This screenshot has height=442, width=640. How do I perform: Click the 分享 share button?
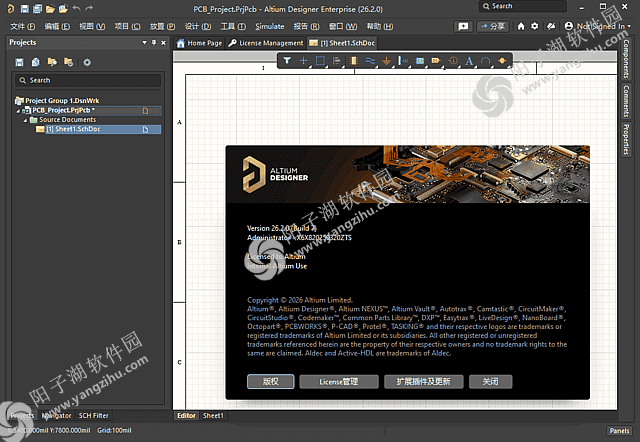pyautogui.click(x=493, y=27)
